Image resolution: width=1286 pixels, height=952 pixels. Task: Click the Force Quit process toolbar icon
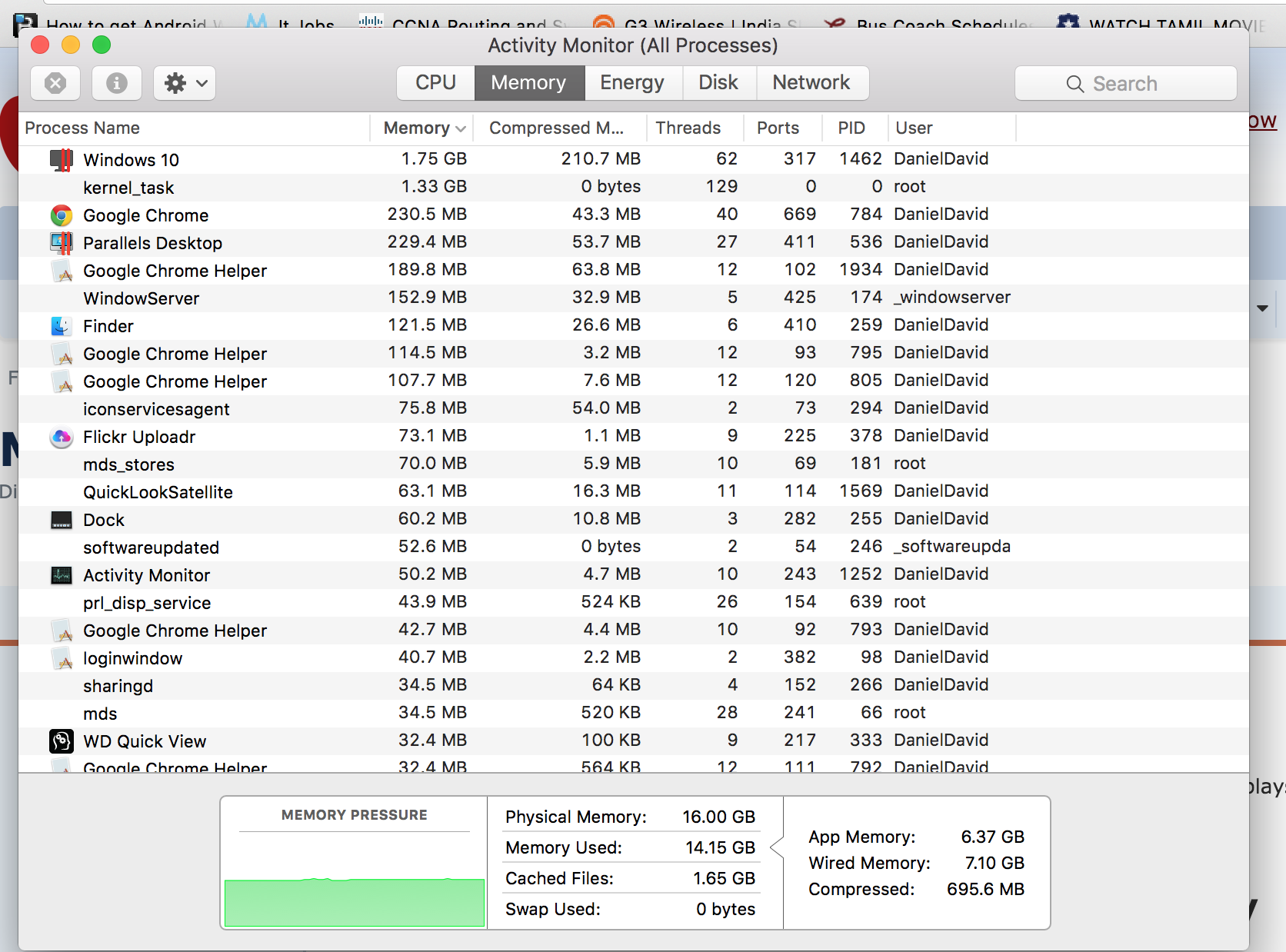[x=55, y=83]
